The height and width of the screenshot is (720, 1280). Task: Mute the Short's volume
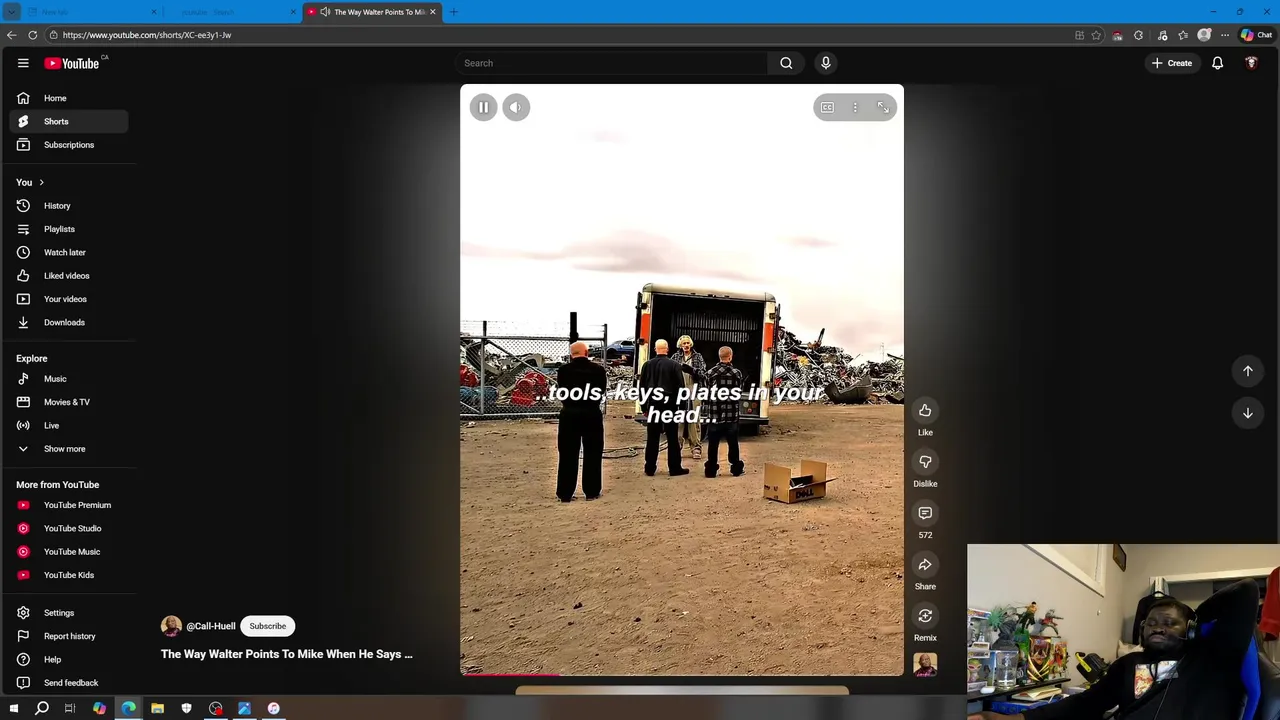click(x=516, y=107)
